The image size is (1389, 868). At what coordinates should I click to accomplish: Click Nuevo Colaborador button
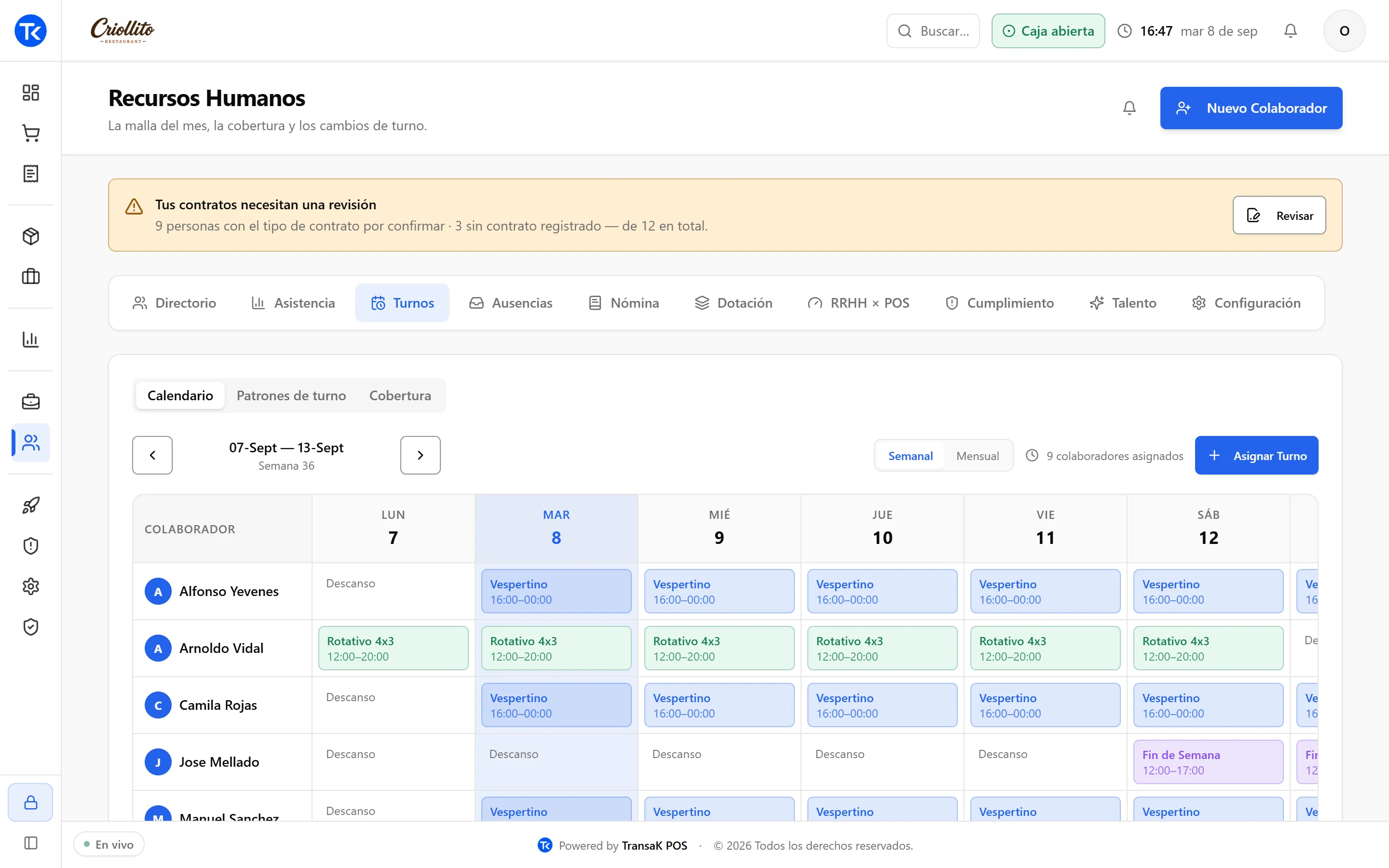point(1251,108)
